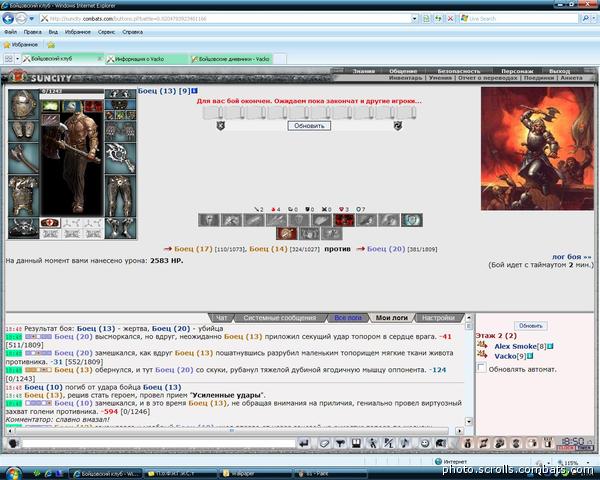Click the Windows Start button
The height and width of the screenshot is (480, 600).
(x=13, y=473)
